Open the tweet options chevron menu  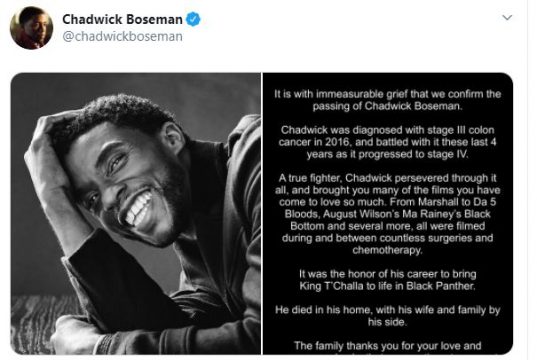click(507, 17)
